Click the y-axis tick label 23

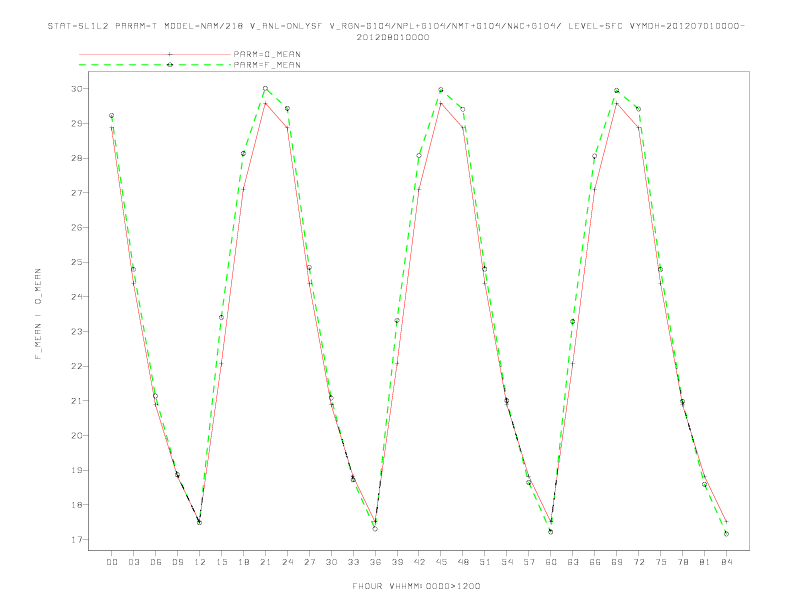[77, 331]
